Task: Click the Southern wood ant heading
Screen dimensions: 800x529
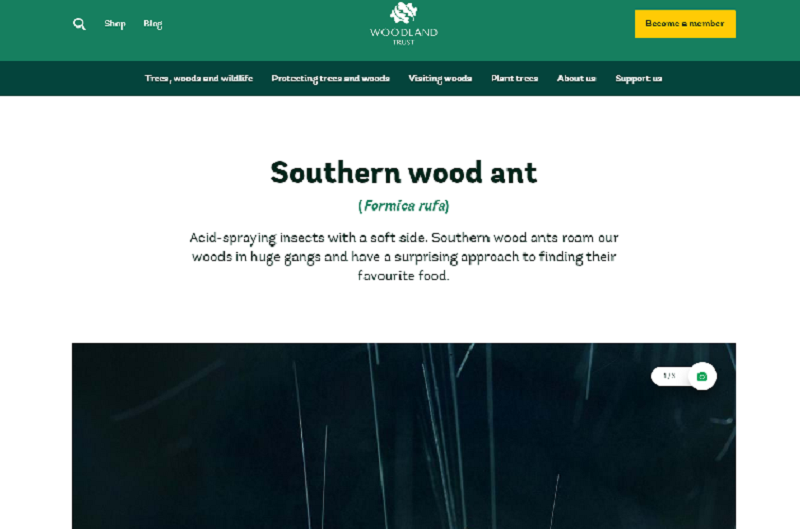Action: [x=404, y=172]
